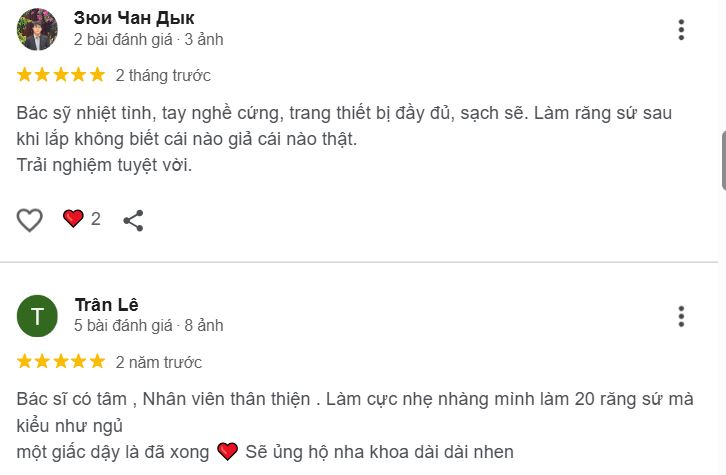Open Зюи Чан Дык's profile photo
726x475 pixels.
point(37,30)
